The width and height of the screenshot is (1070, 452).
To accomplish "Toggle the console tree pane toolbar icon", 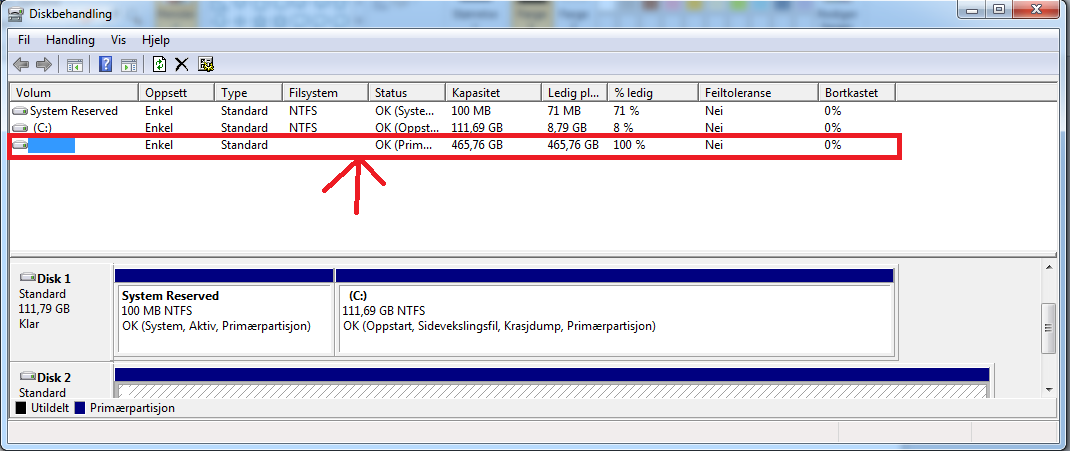I will [x=74, y=65].
